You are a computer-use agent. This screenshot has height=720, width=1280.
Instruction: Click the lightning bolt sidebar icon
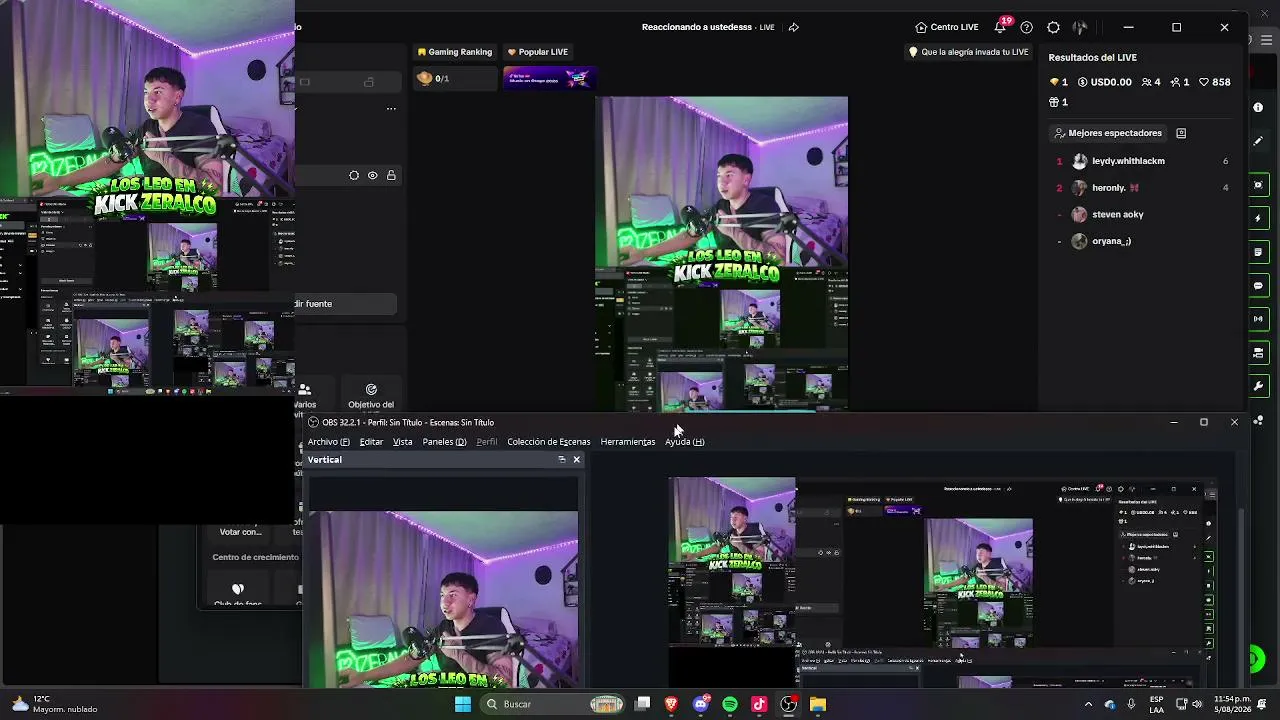pyautogui.click(x=1258, y=218)
